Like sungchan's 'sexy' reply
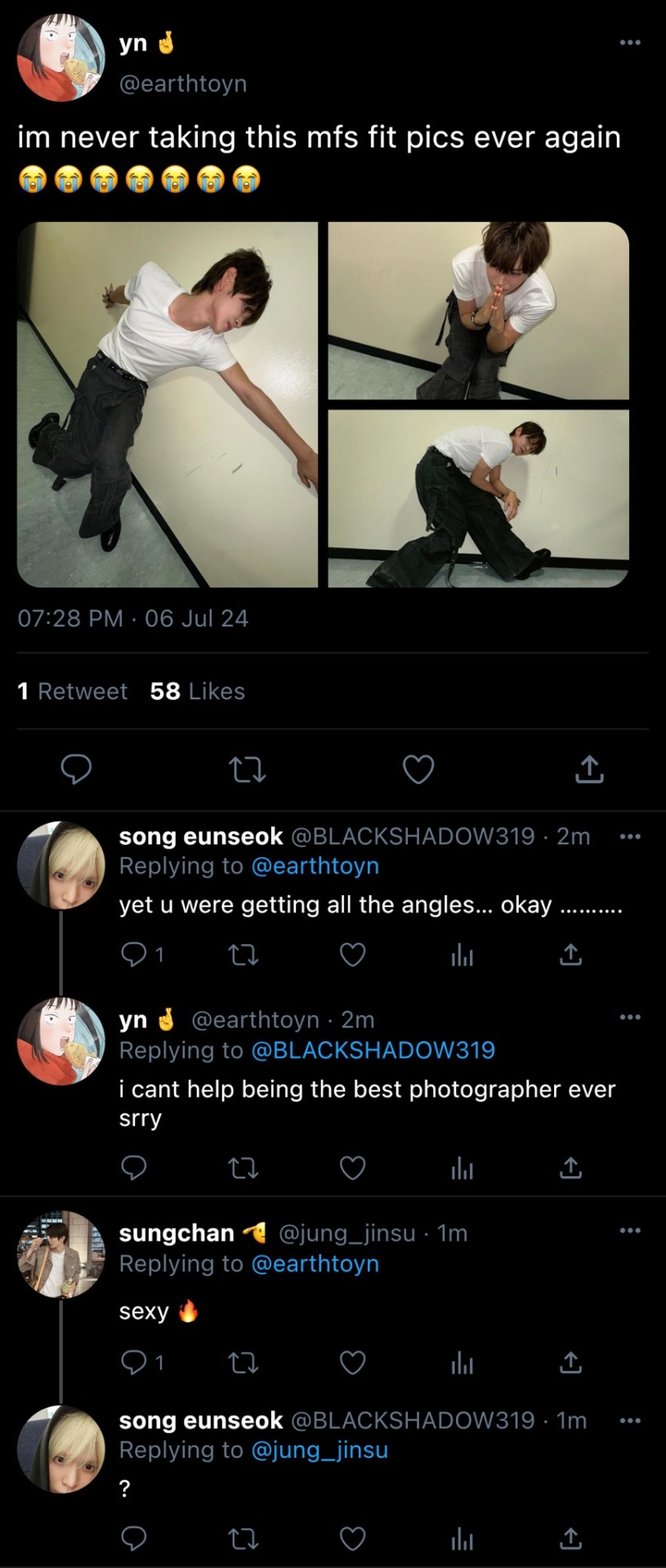The image size is (666, 1568). 352,1362
